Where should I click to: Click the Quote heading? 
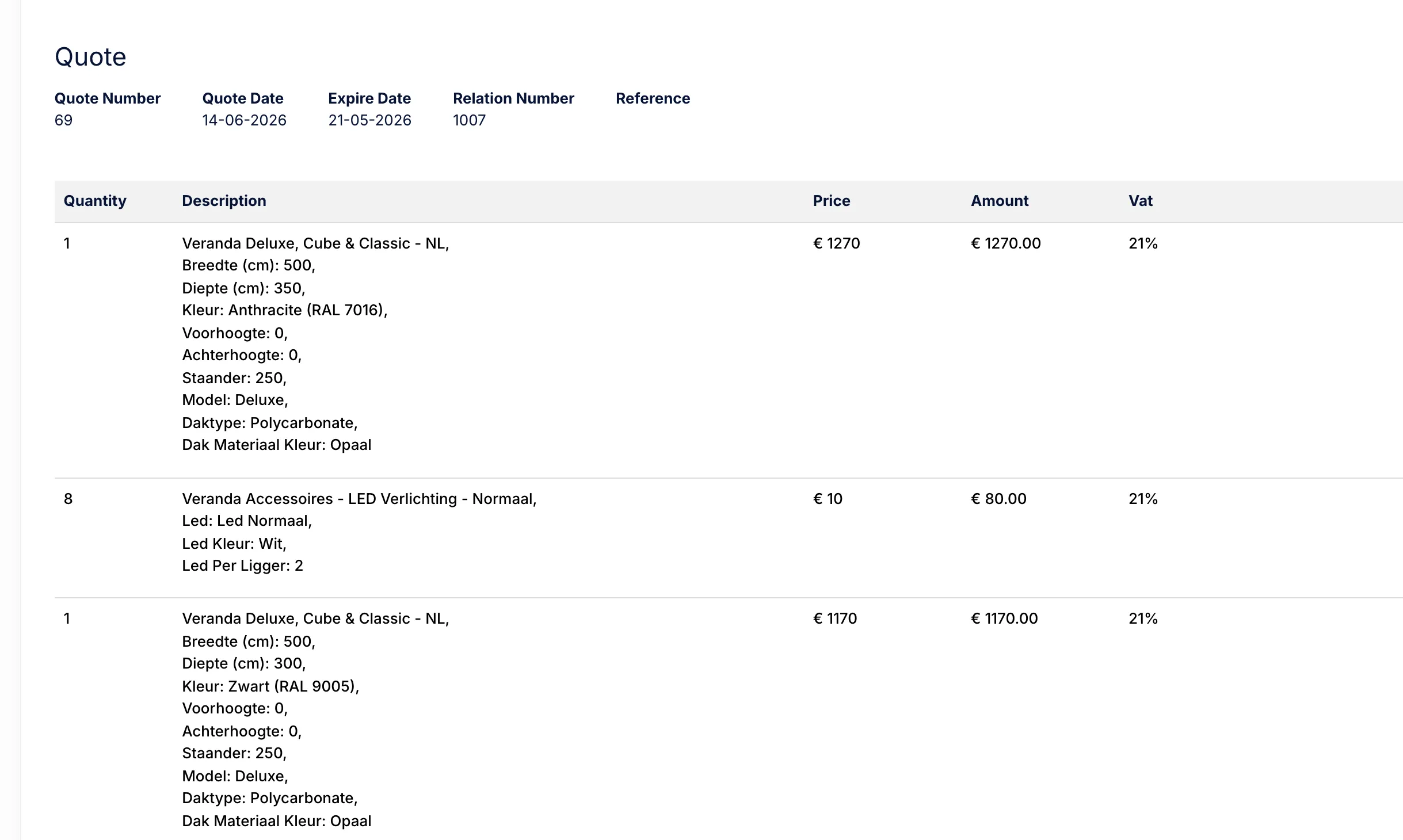coord(90,57)
